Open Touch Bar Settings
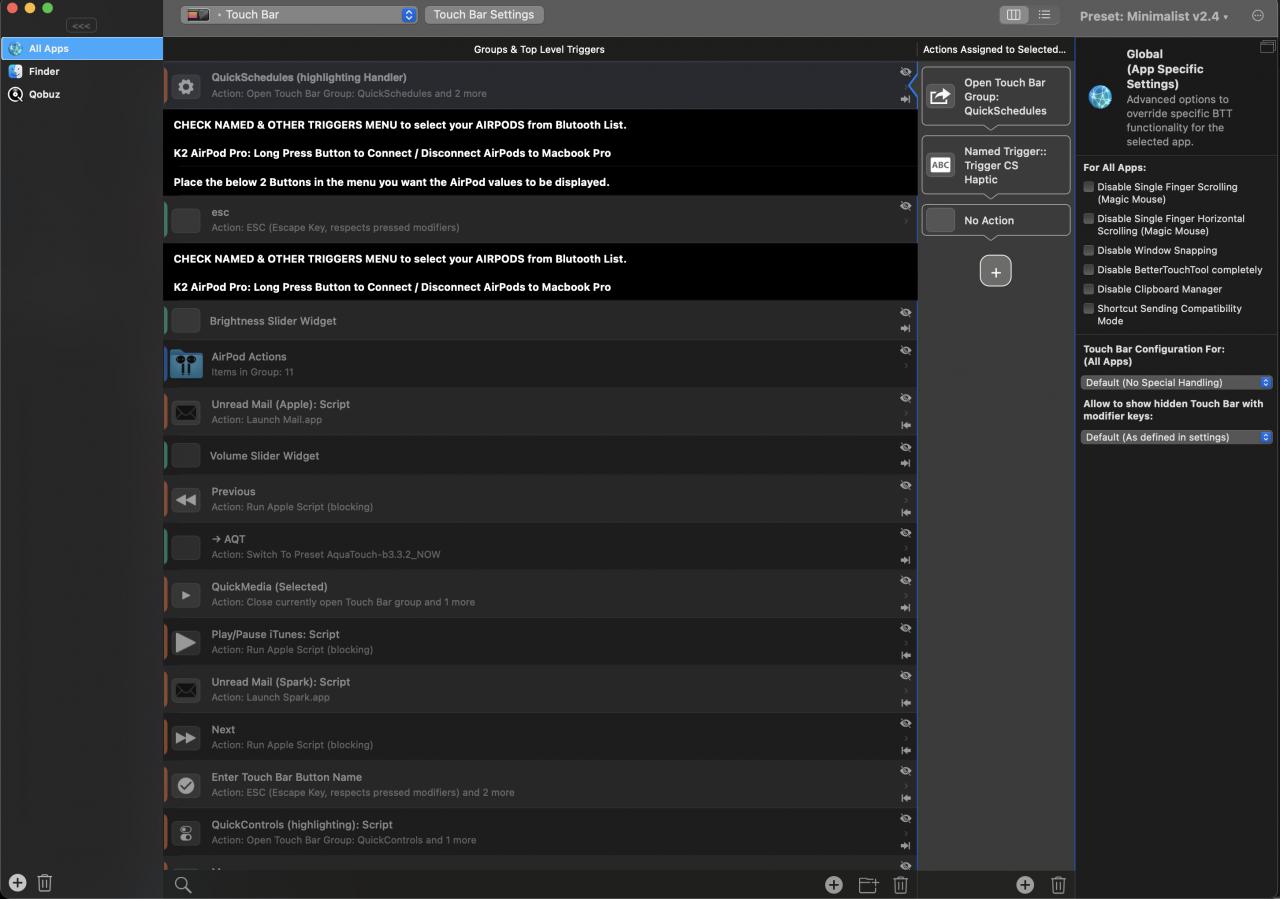 point(484,15)
